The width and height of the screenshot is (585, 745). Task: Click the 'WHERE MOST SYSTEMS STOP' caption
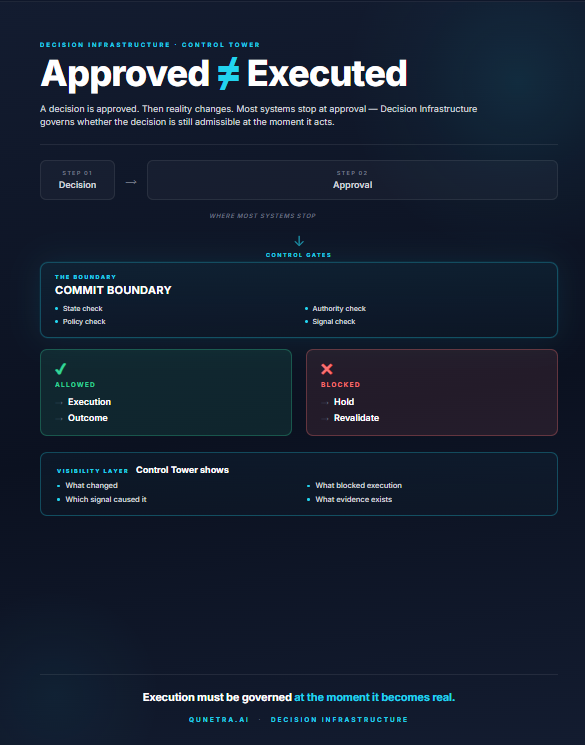tap(263, 216)
